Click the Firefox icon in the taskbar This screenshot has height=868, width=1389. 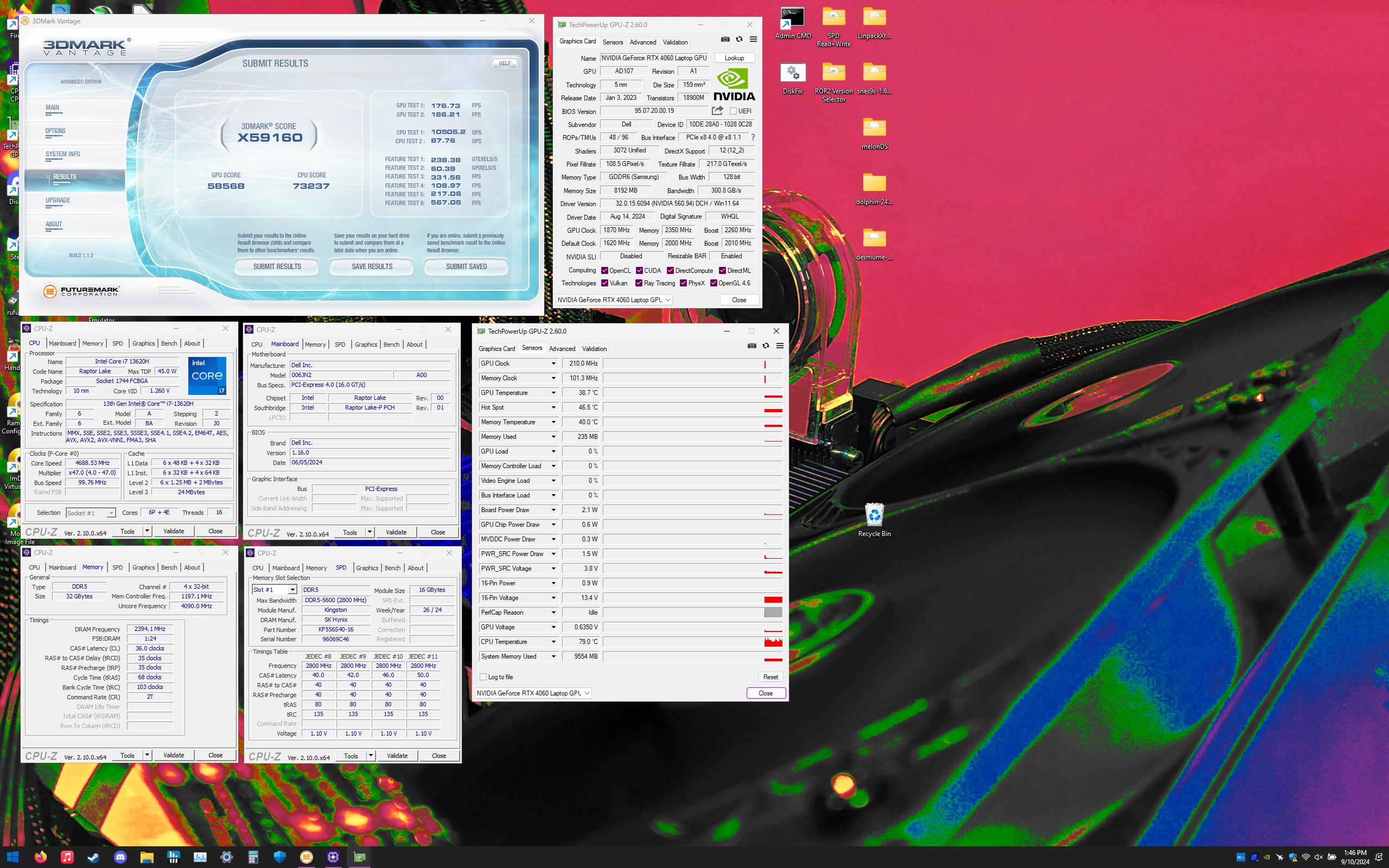40,857
